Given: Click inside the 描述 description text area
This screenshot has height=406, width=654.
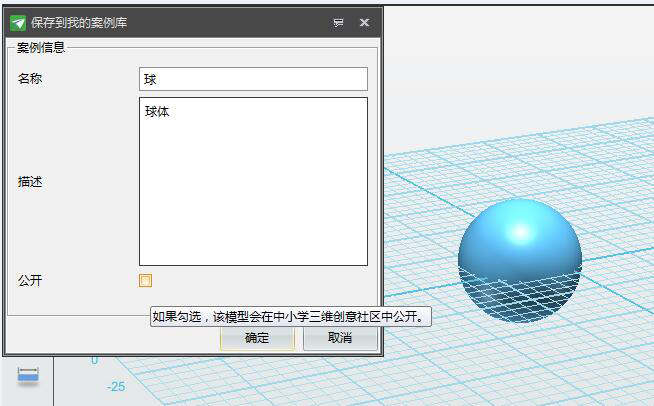Looking at the screenshot, I should click(253, 190).
